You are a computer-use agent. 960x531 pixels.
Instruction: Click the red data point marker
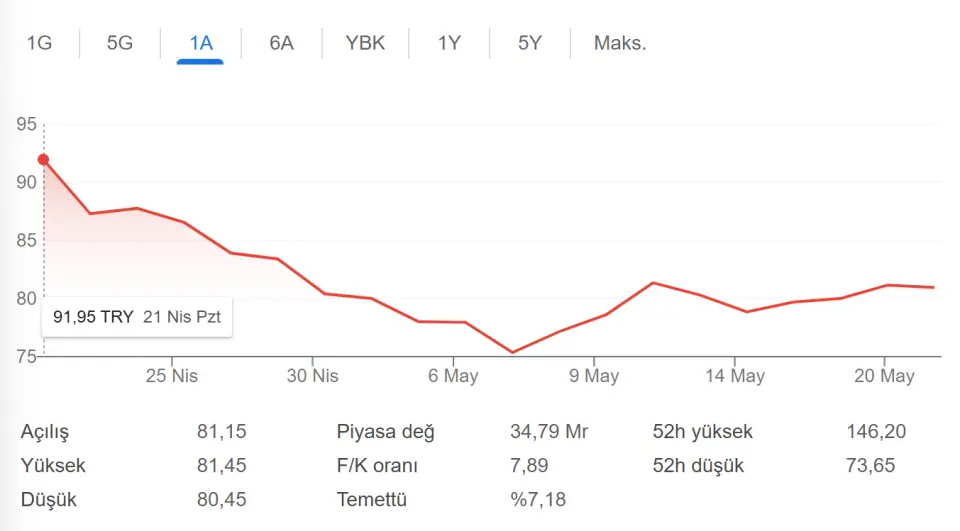43,160
